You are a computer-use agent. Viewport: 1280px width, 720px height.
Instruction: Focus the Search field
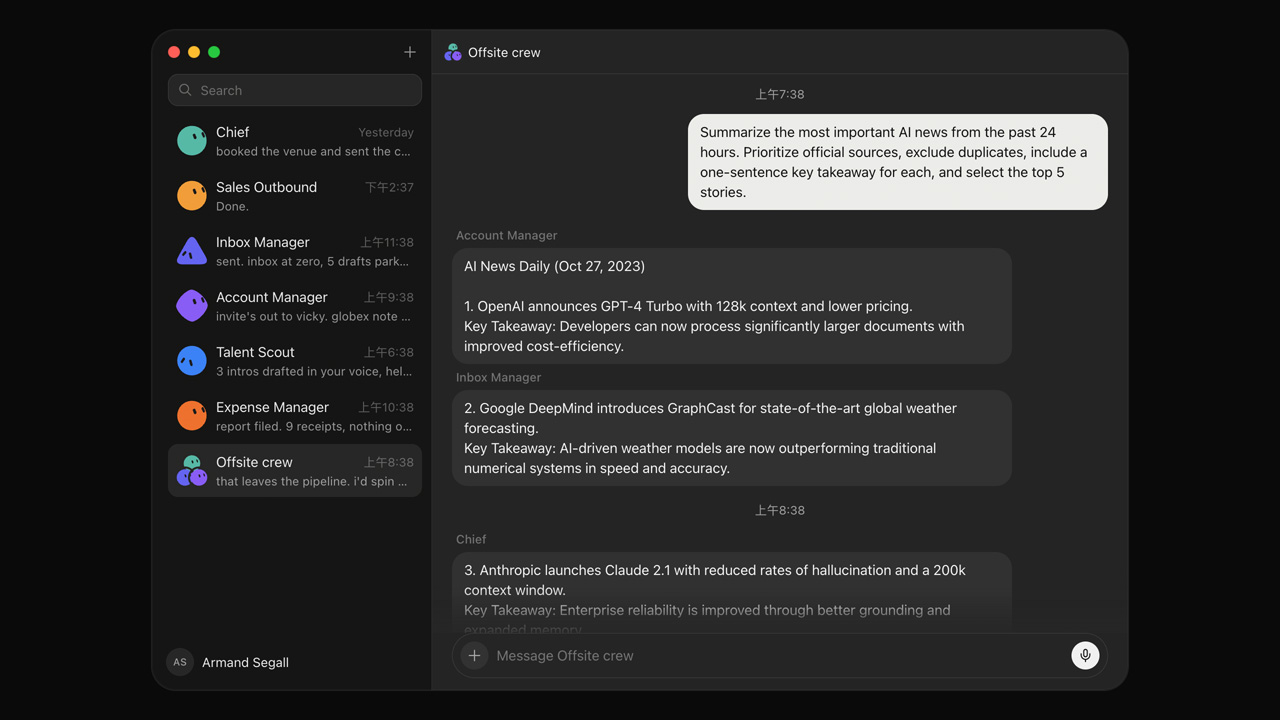coord(295,90)
